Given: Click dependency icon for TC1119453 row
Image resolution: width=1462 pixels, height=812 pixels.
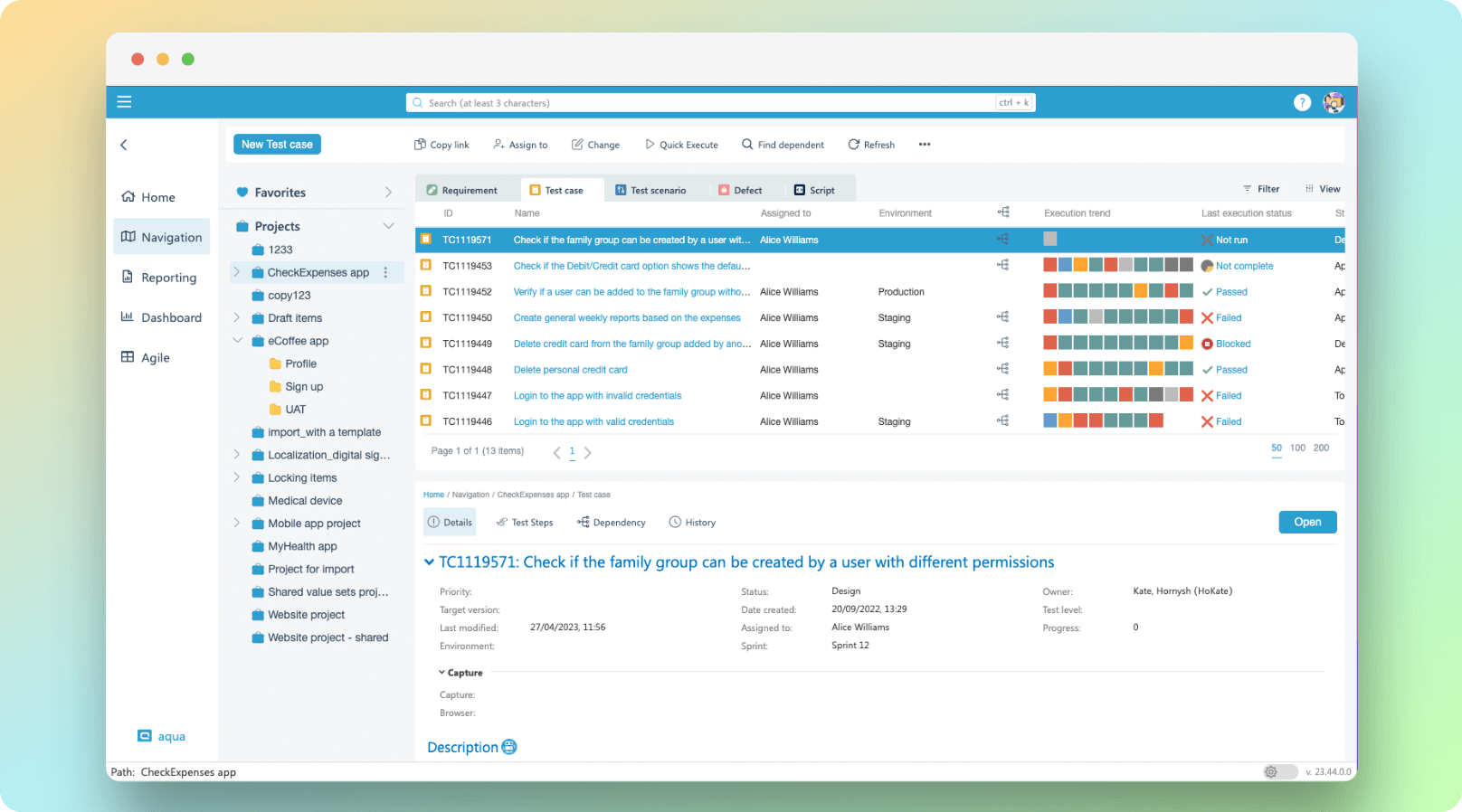Looking at the screenshot, I should point(1002,266).
